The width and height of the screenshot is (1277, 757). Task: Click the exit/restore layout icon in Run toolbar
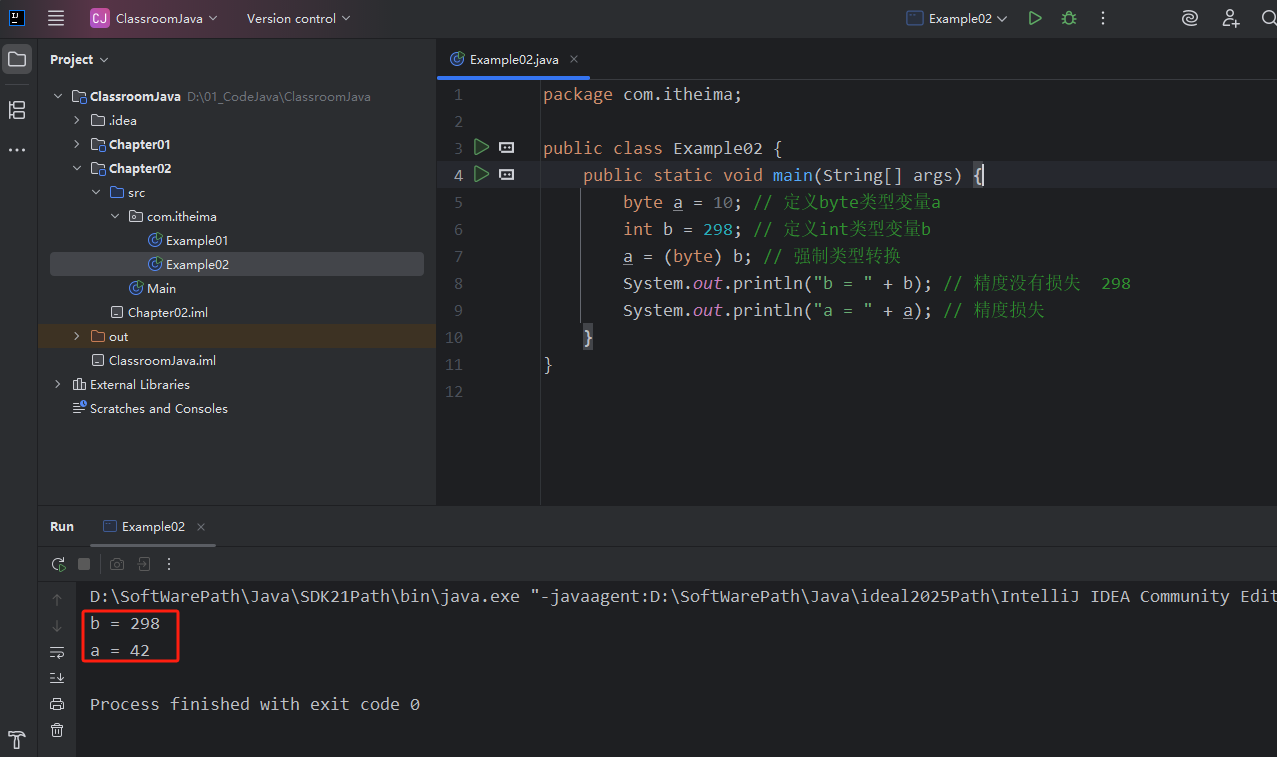(144, 564)
